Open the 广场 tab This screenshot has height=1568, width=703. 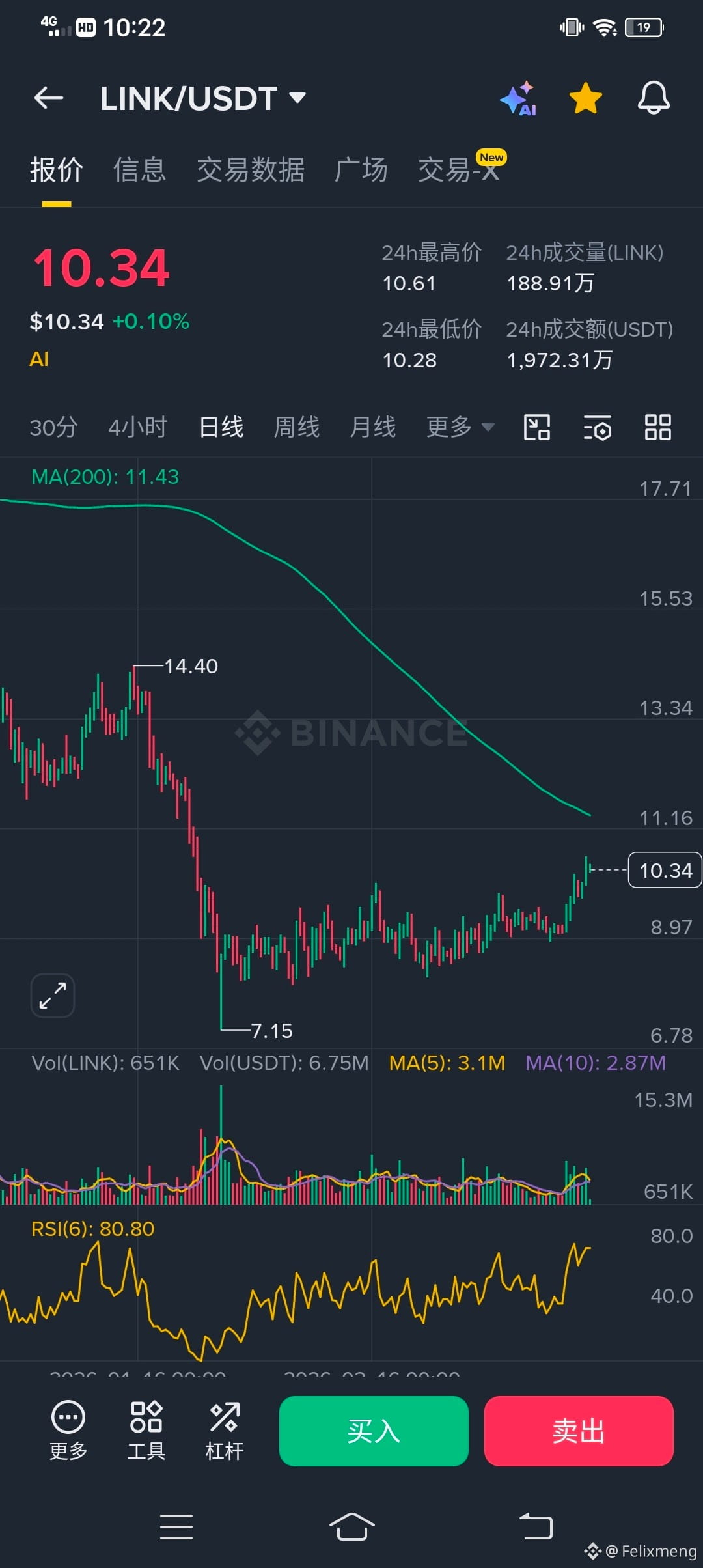361,170
